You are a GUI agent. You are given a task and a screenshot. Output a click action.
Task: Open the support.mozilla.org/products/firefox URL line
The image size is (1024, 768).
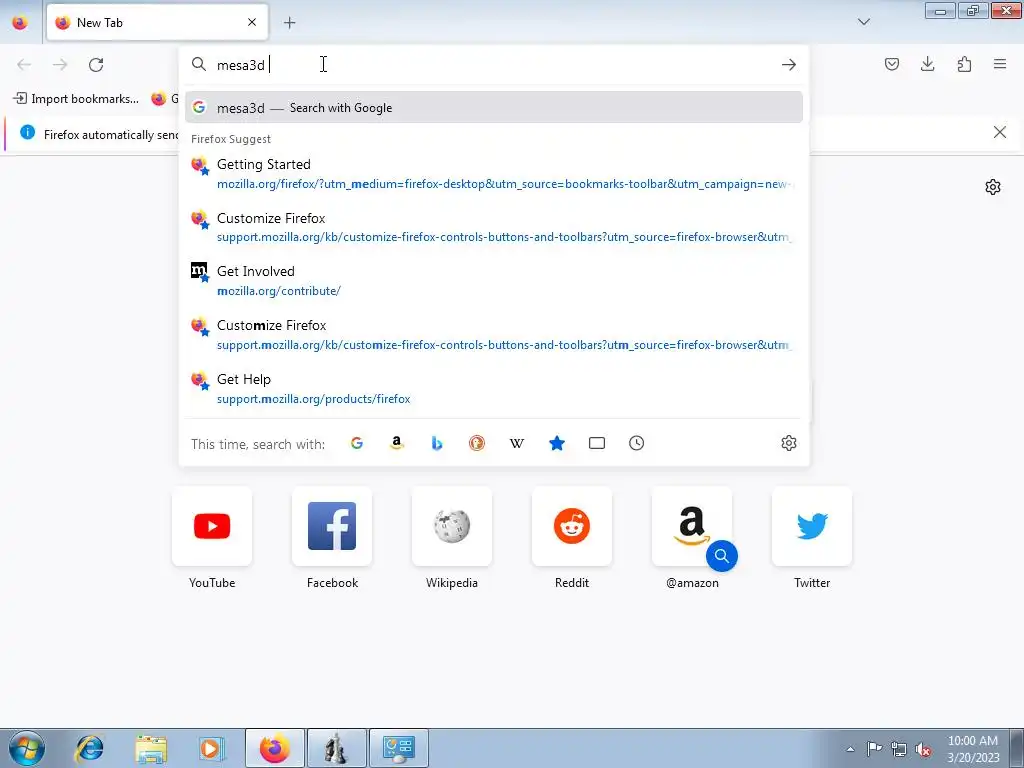click(x=313, y=398)
